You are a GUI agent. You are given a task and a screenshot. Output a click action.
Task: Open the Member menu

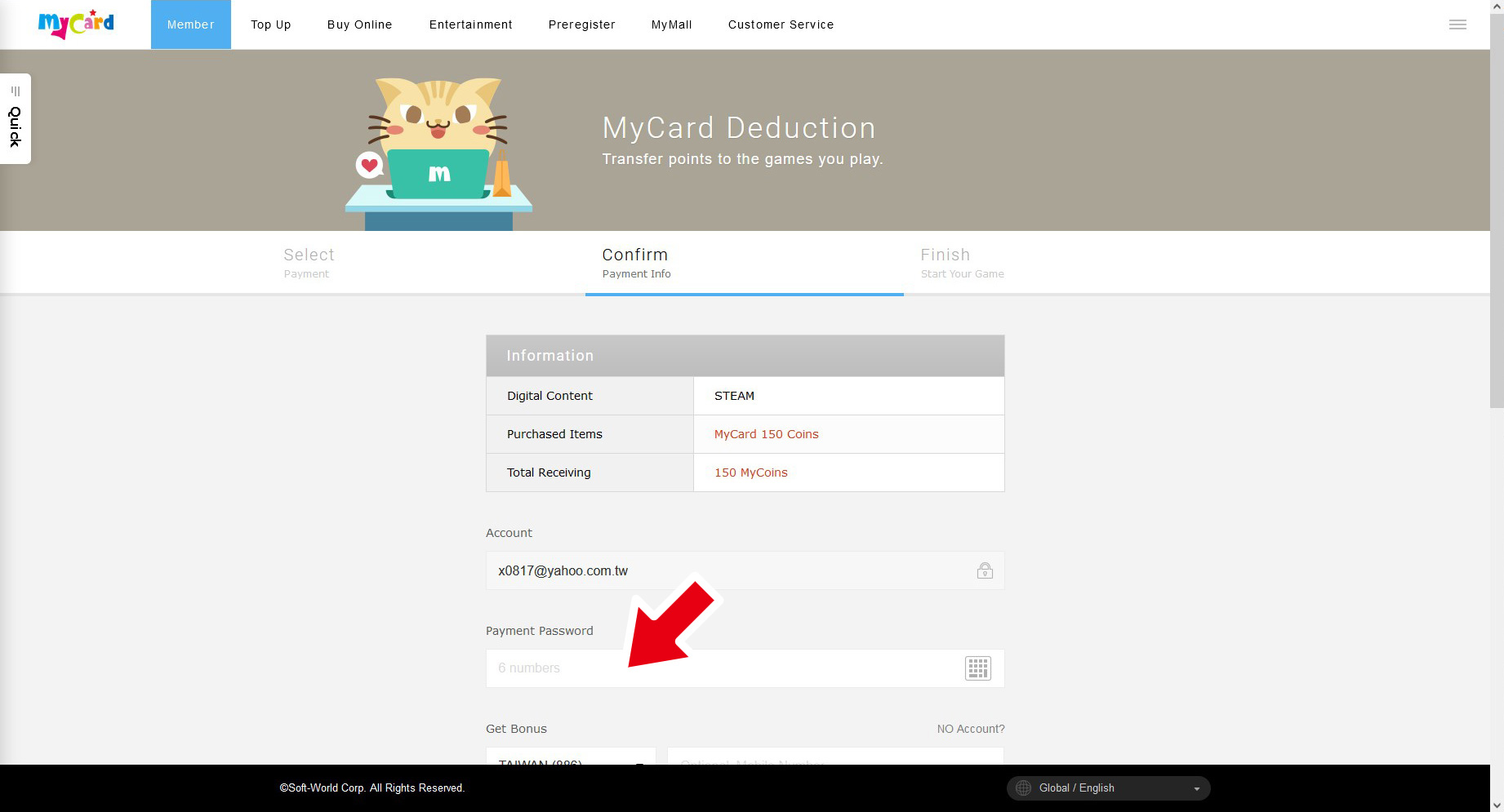coord(191,24)
